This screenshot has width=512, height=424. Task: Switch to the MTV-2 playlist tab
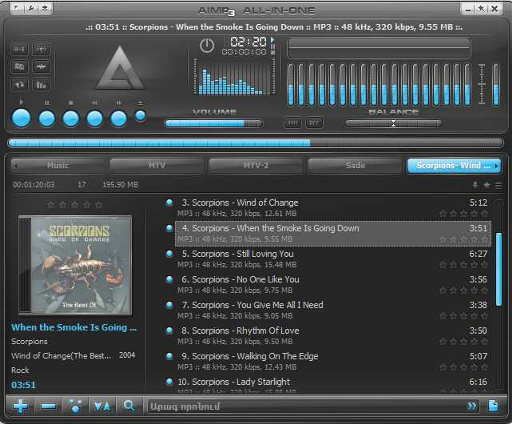(x=256, y=165)
